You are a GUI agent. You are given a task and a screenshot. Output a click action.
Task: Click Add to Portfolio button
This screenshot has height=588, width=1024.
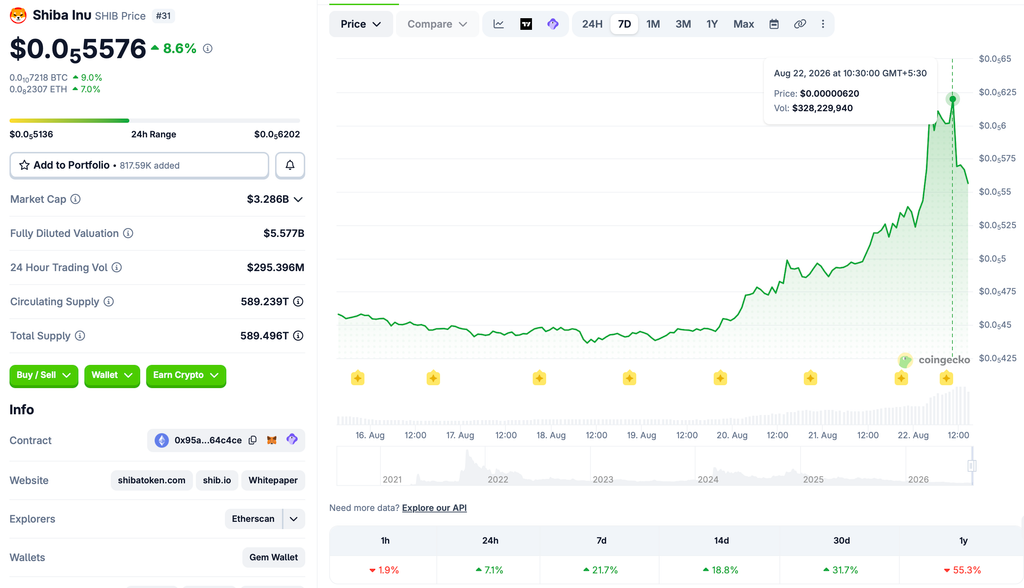coord(139,165)
